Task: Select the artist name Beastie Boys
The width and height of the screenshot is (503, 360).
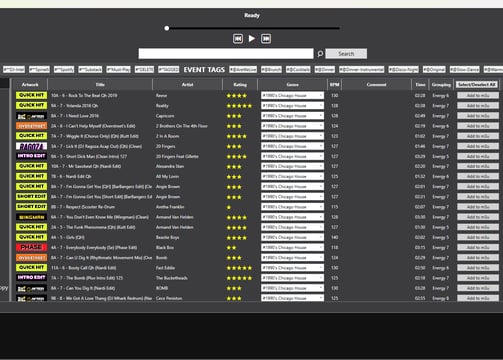Action: pyautogui.click(x=167, y=237)
